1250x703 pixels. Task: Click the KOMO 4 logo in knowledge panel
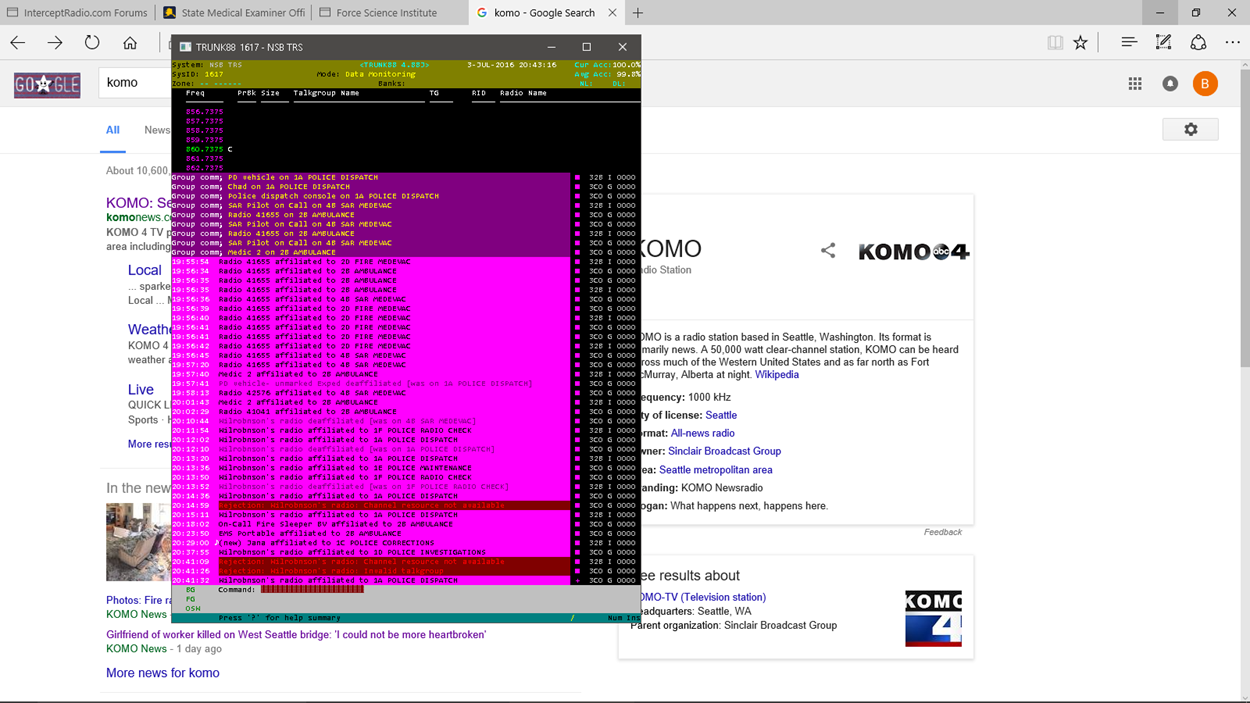(x=914, y=252)
